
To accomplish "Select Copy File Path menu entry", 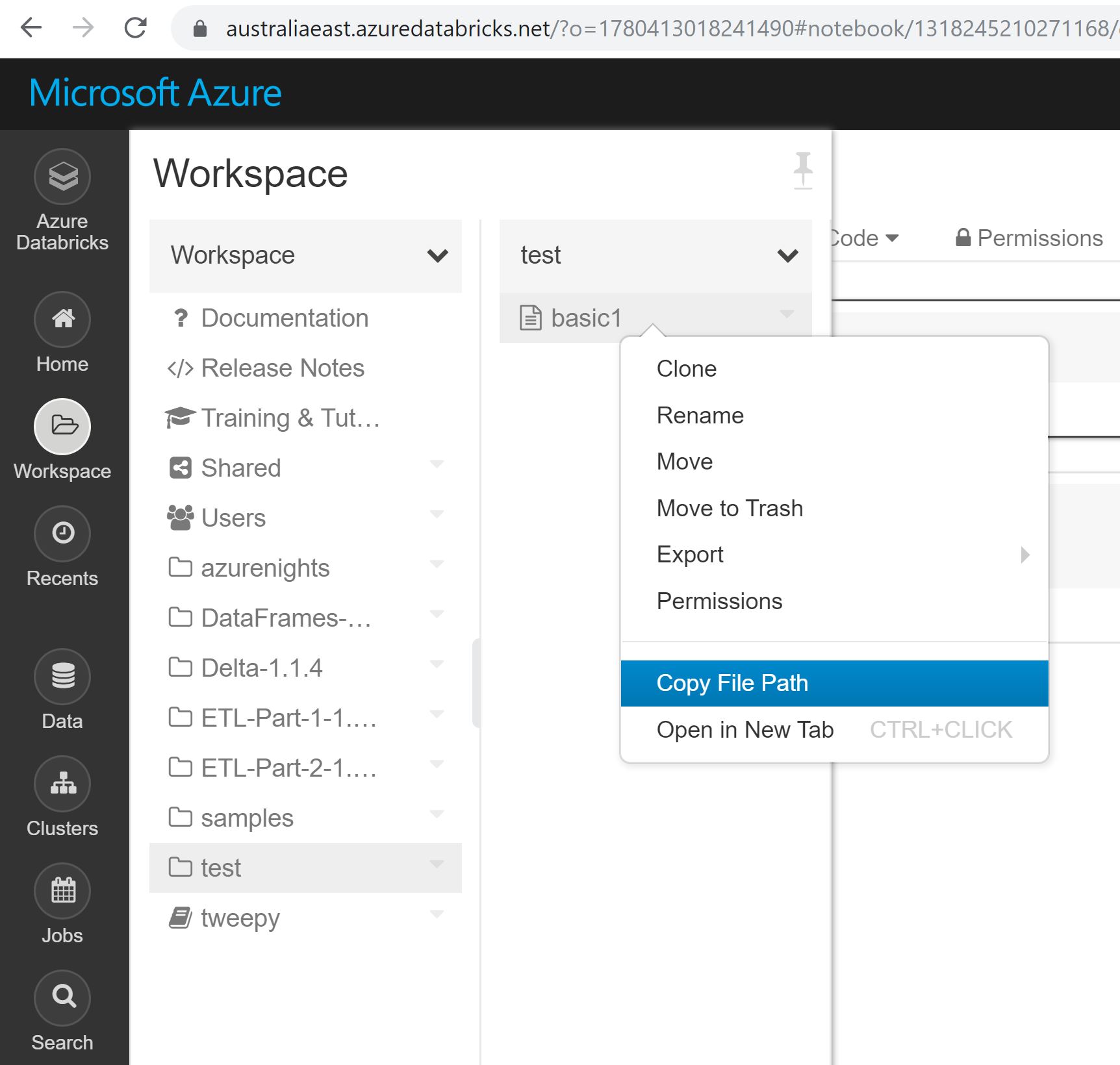I will 835,683.
